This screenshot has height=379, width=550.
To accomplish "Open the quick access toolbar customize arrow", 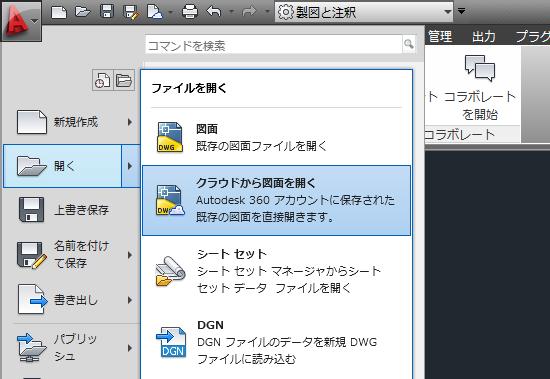I will tap(462, 11).
